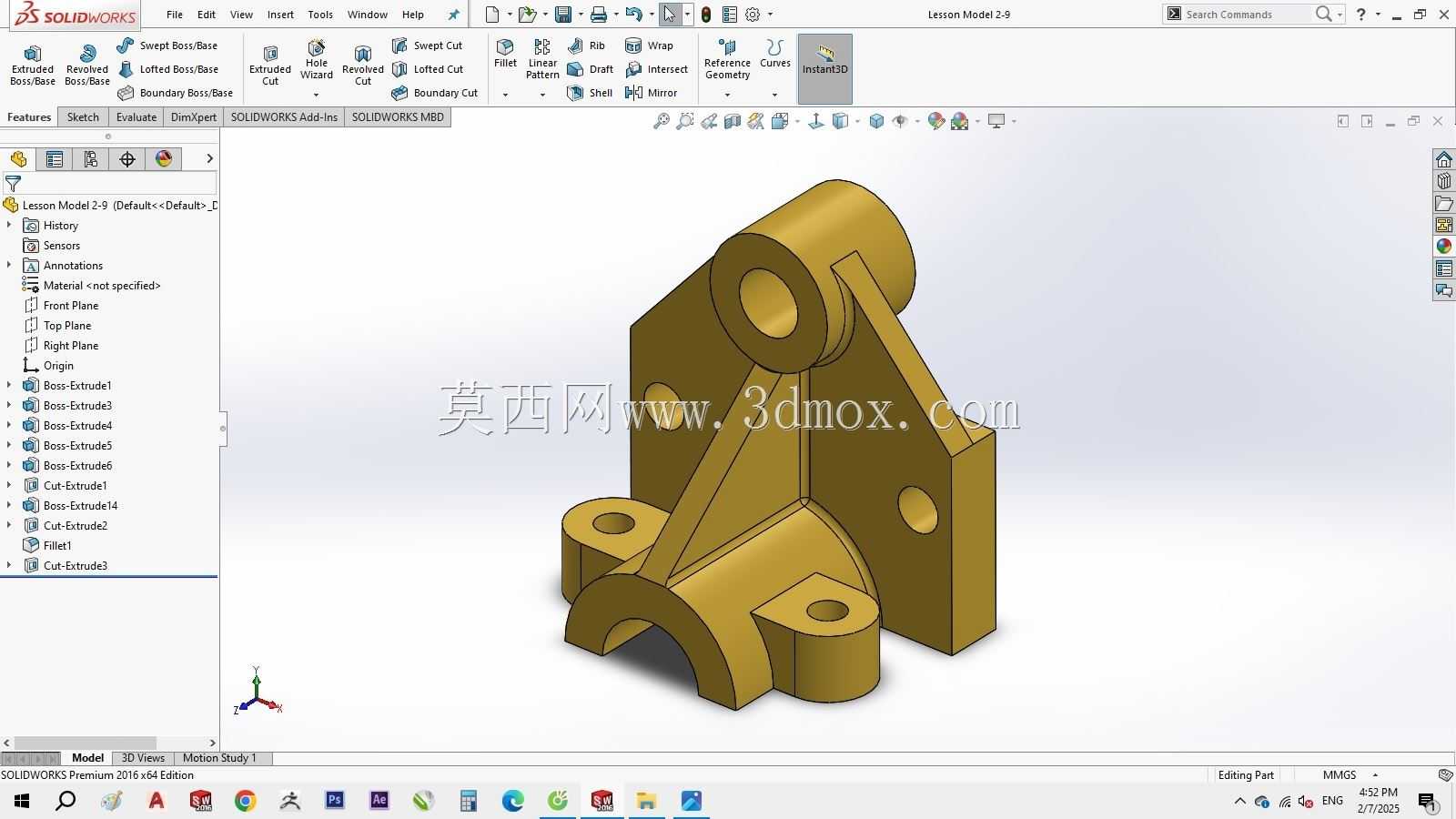Image resolution: width=1456 pixels, height=819 pixels.
Task: Open the PropertyManager tab
Action: tap(55, 159)
